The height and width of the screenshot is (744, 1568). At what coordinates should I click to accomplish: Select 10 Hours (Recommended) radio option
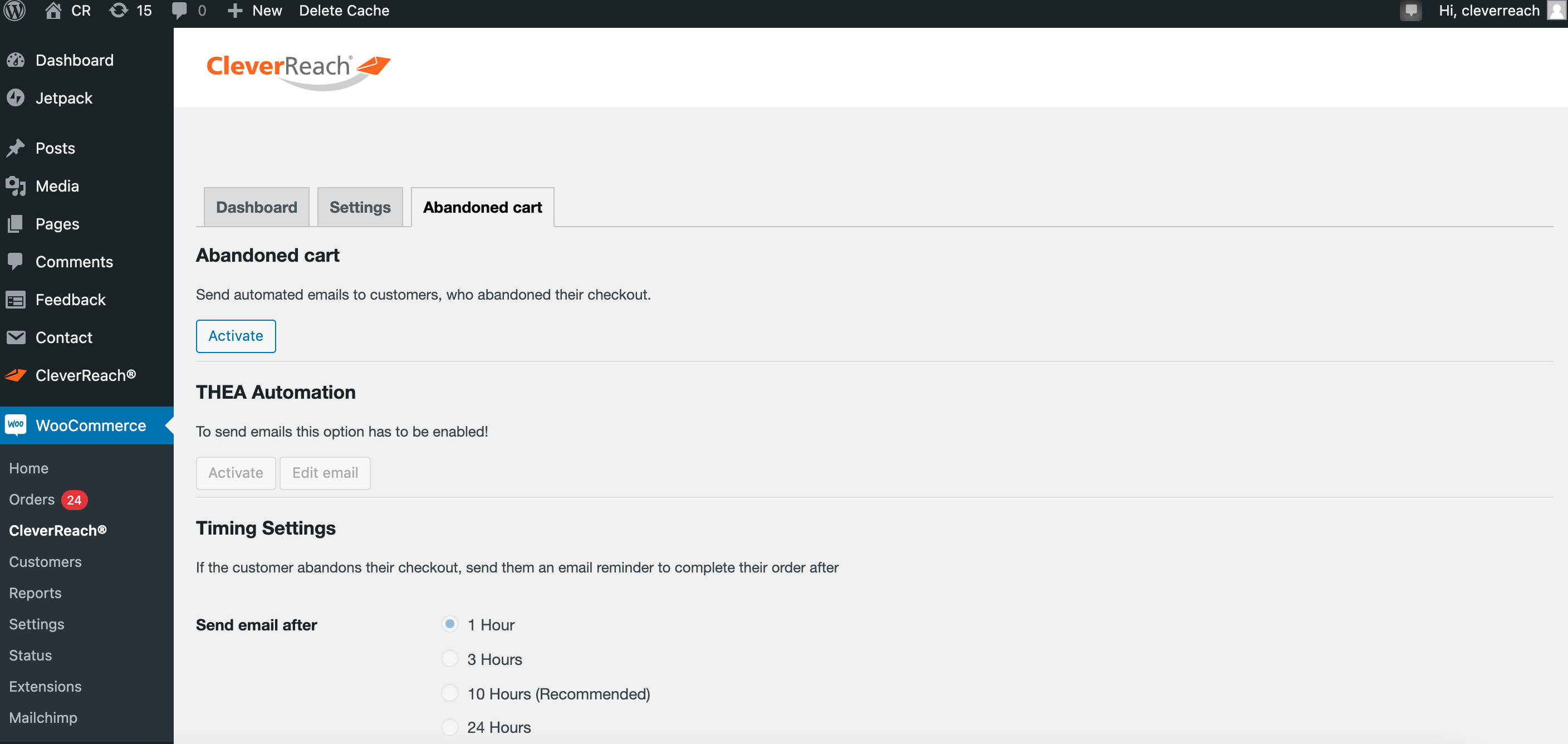click(x=450, y=693)
